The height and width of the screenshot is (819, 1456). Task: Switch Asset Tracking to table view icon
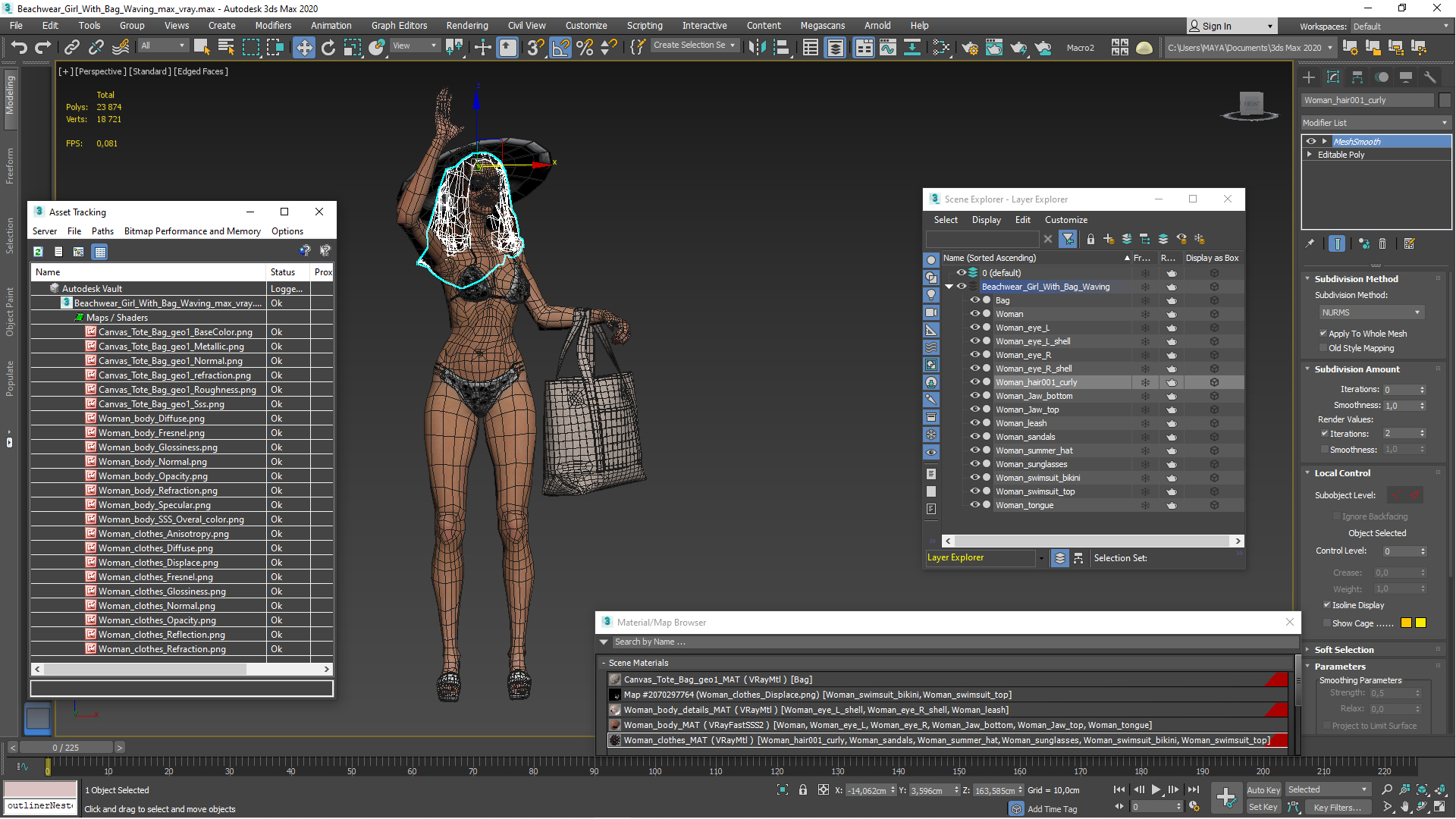coord(99,251)
